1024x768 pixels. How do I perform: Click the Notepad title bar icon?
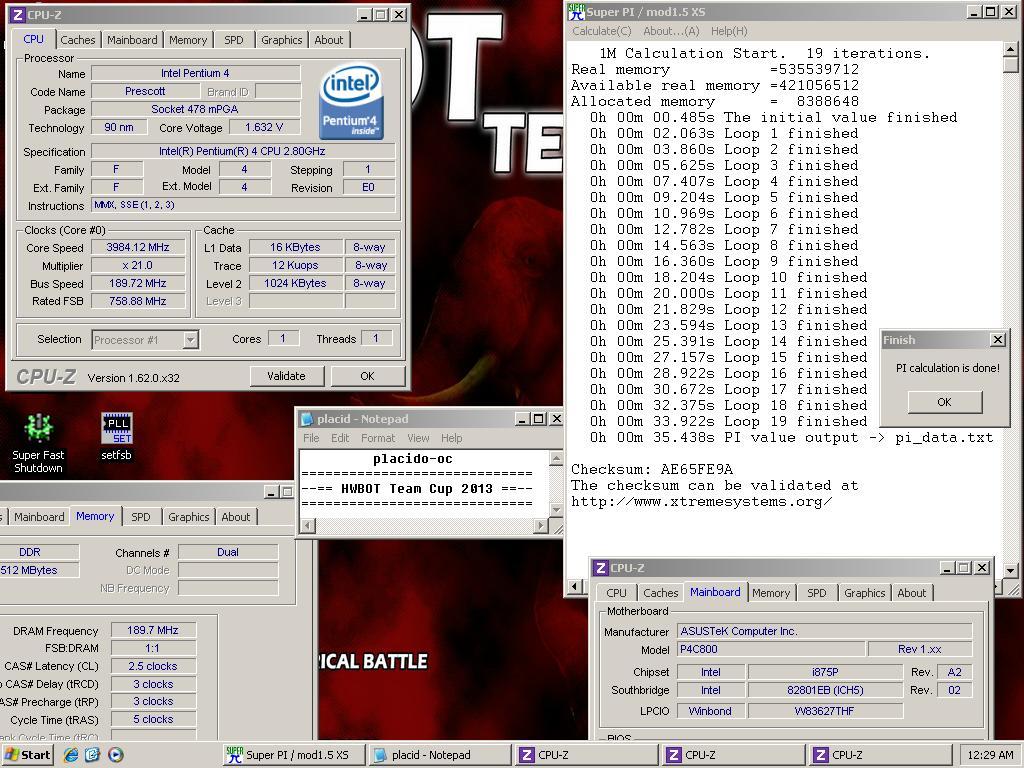tap(306, 419)
